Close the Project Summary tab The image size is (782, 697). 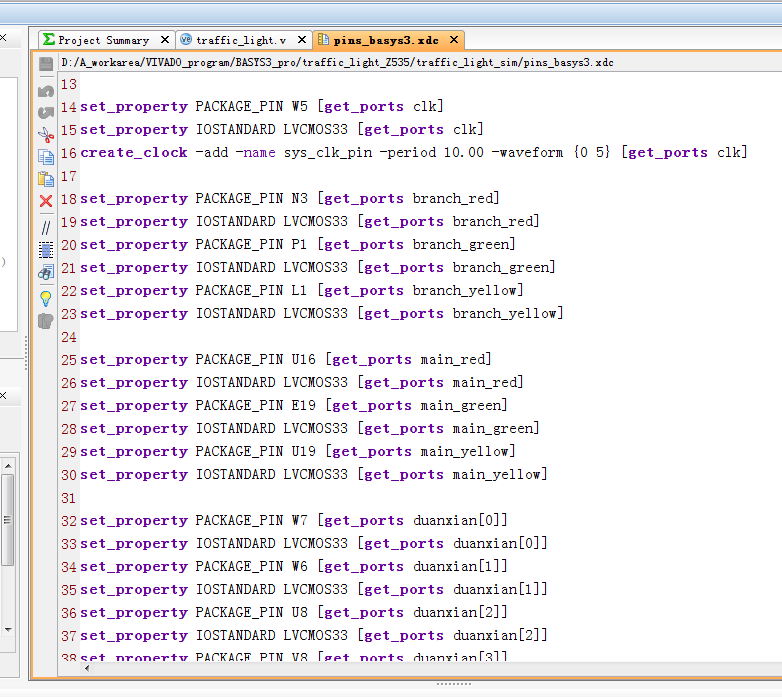[165, 40]
